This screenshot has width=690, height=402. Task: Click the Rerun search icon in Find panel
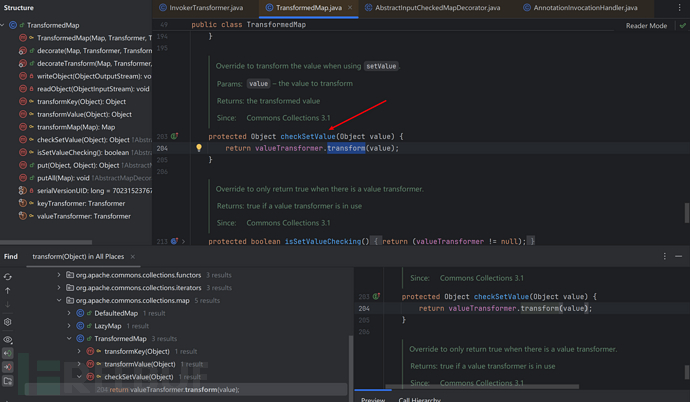[x=8, y=276]
